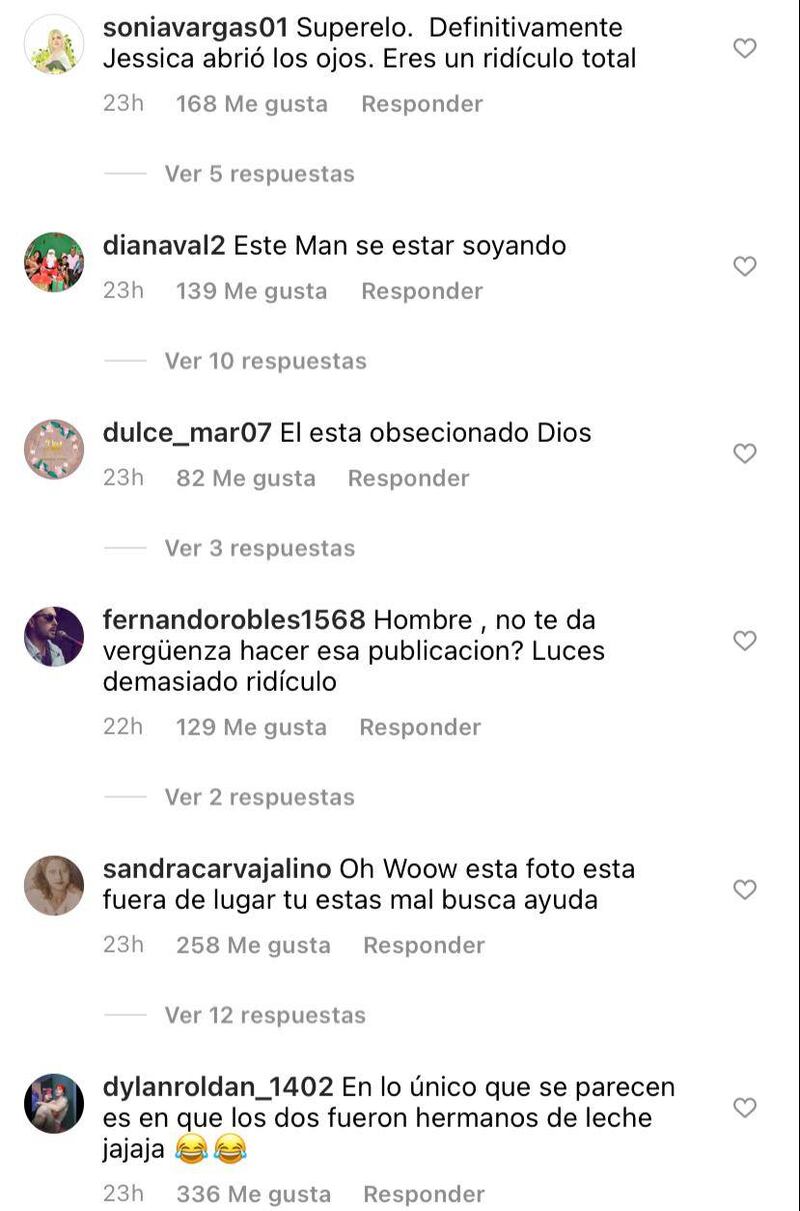Like soniavargas01's comment with the heart icon
Viewport: 800px width, 1211px height.
coord(745,48)
